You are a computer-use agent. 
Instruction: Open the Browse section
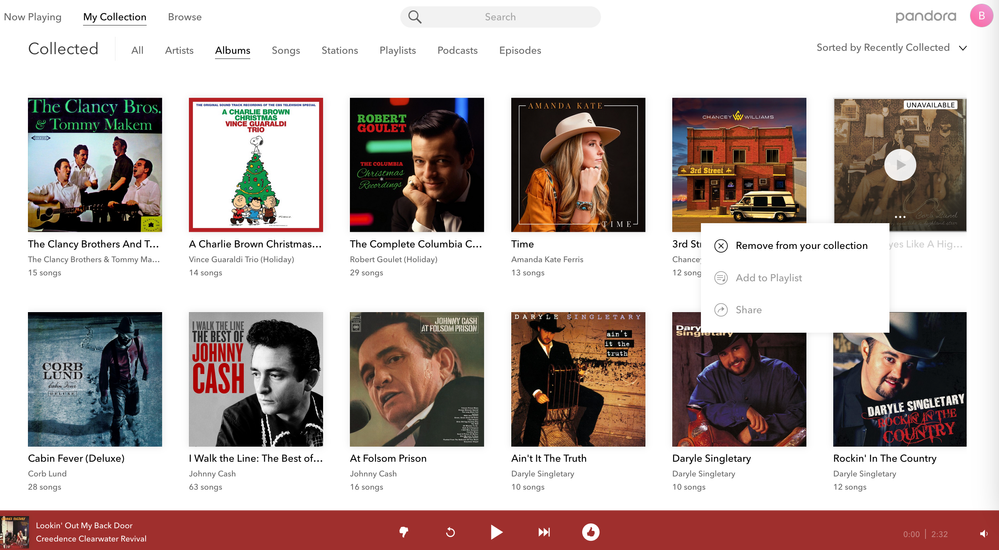coord(185,17)
